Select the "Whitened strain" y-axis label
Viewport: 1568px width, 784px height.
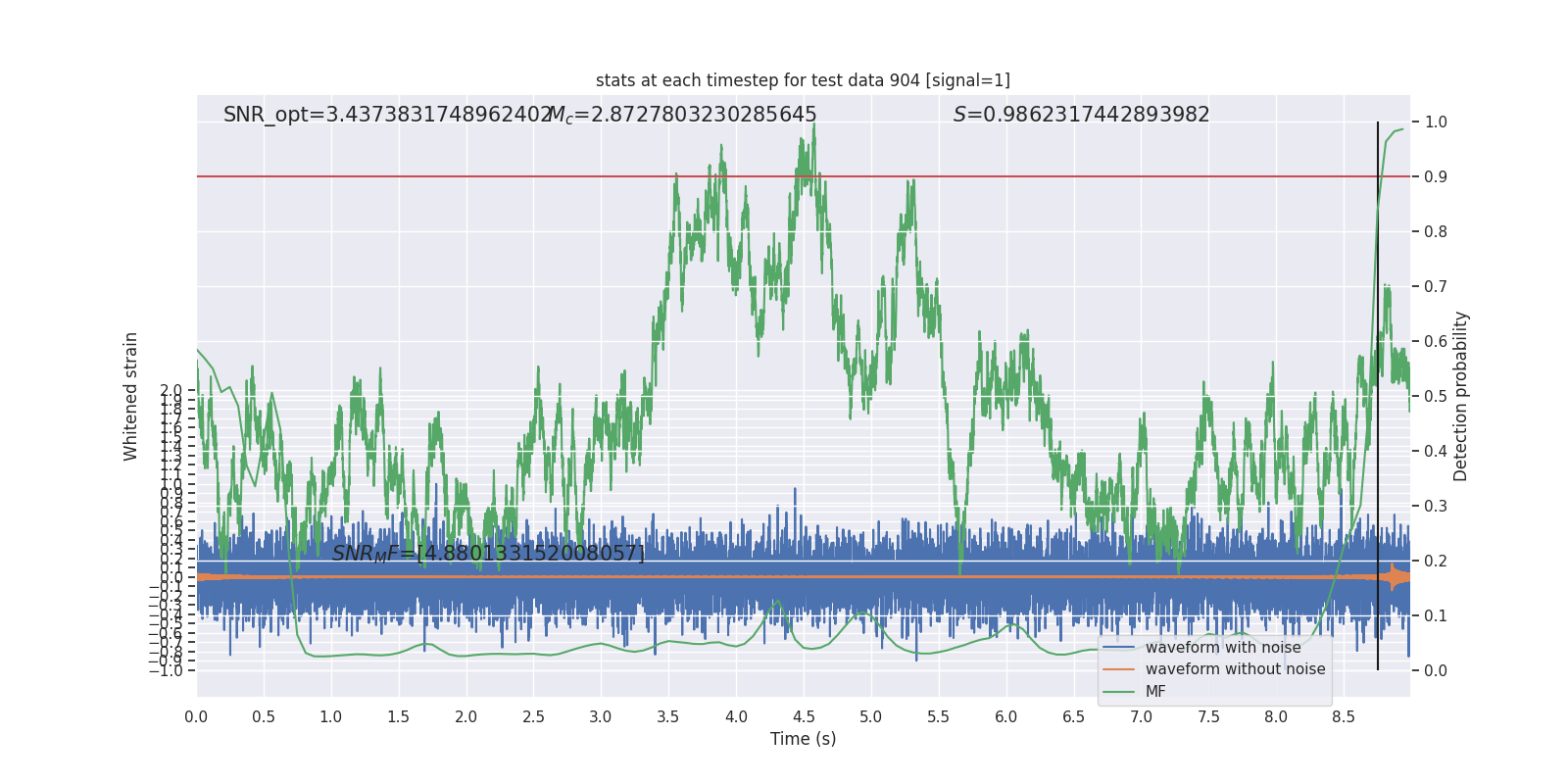point(131,396)
